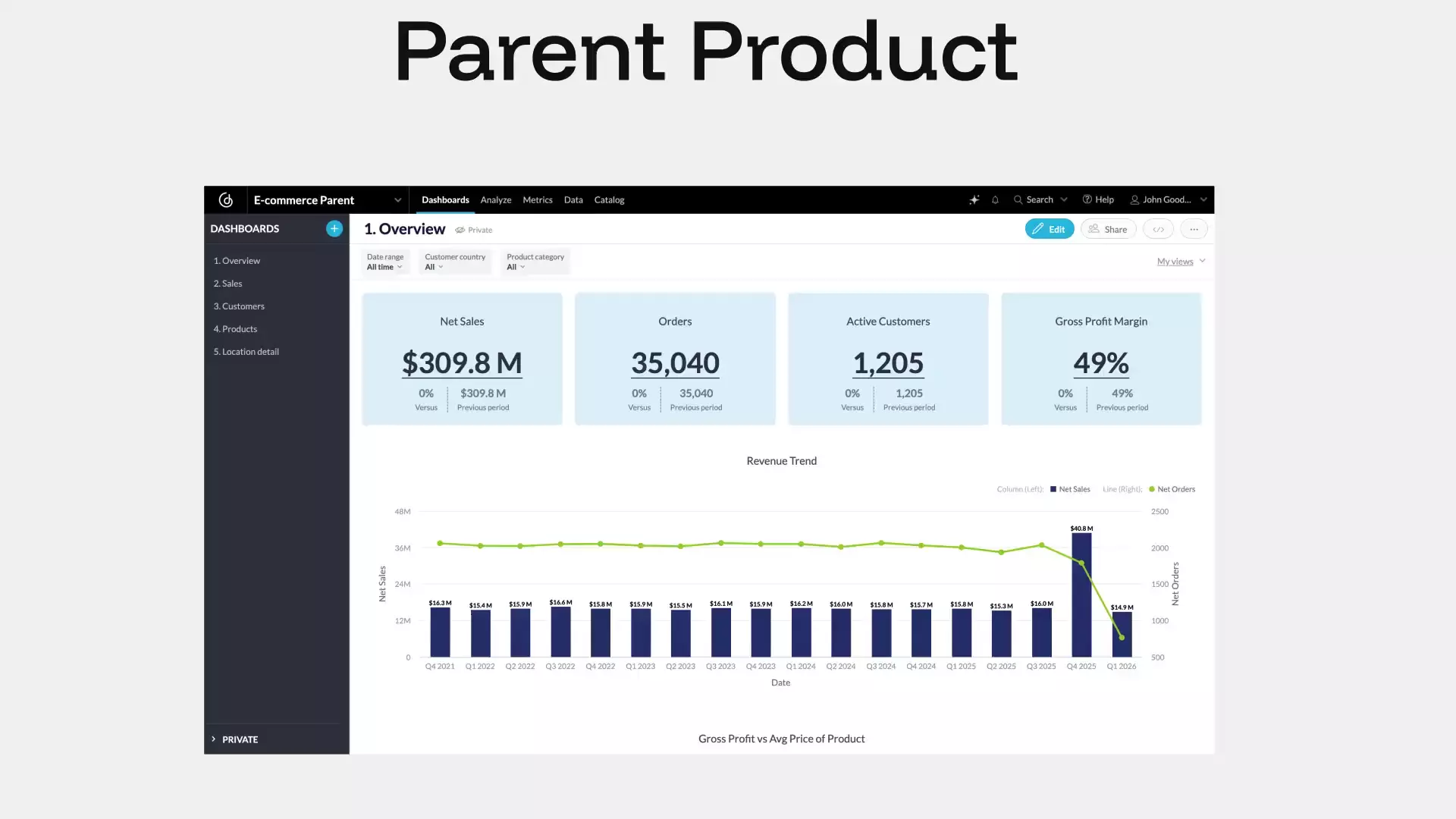Open the 4. Products dashboard
The width and height of the screenshot is (1456, 819).
tap(235, 329)
